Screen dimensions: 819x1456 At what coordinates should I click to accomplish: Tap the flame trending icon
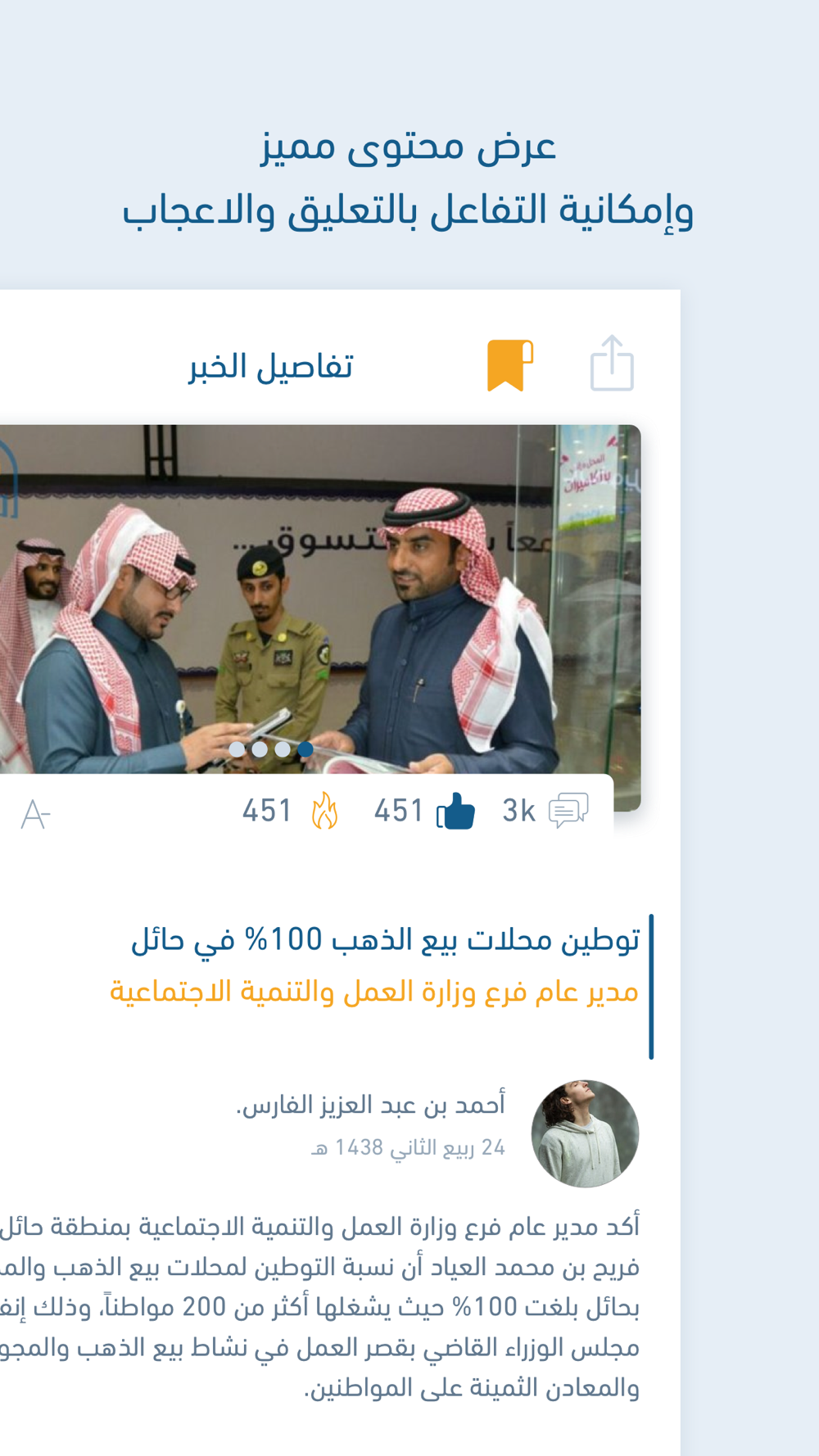pyautogui.click(x=324, y=811)
